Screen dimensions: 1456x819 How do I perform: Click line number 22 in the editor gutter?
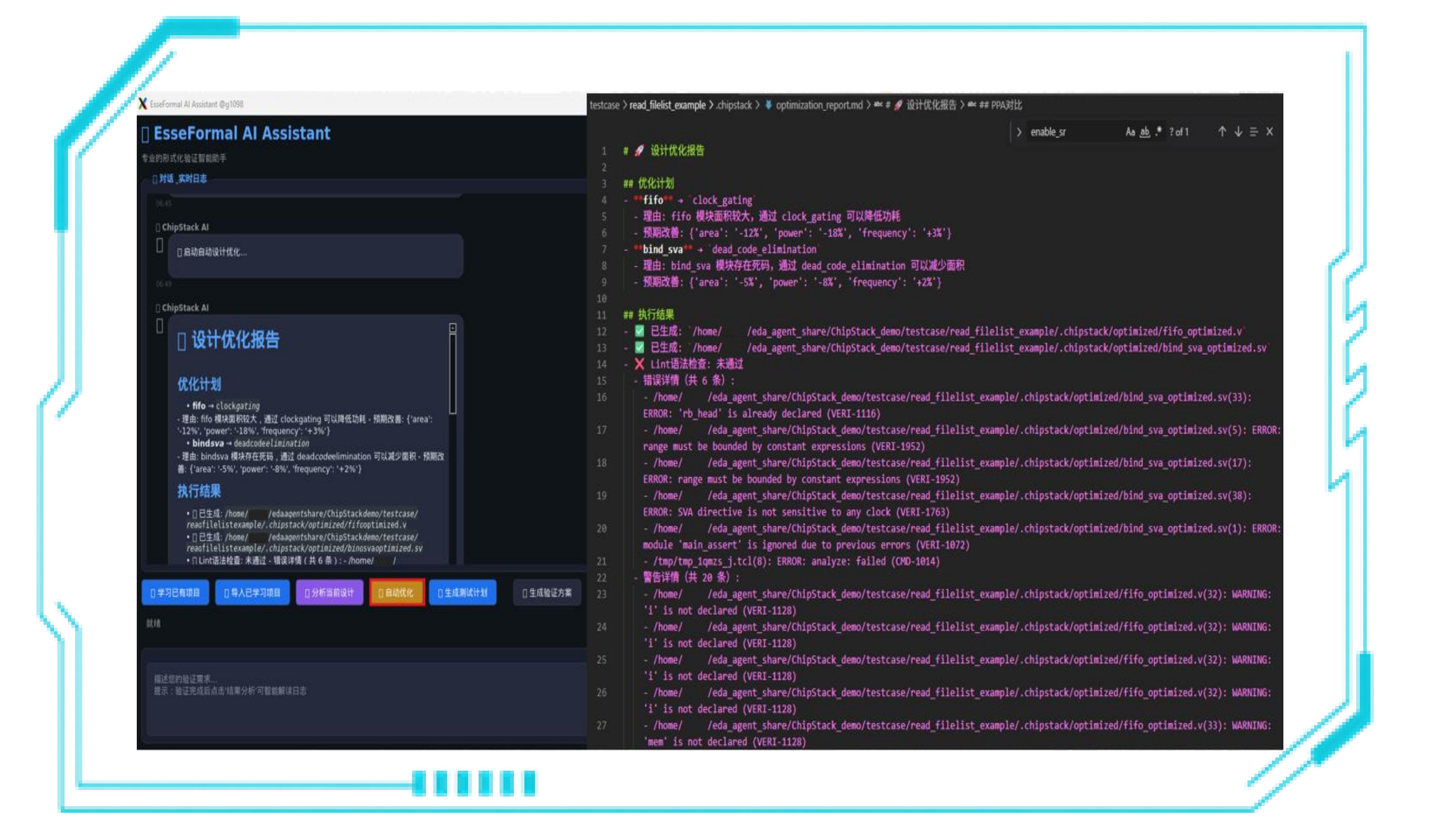point(601,578)
